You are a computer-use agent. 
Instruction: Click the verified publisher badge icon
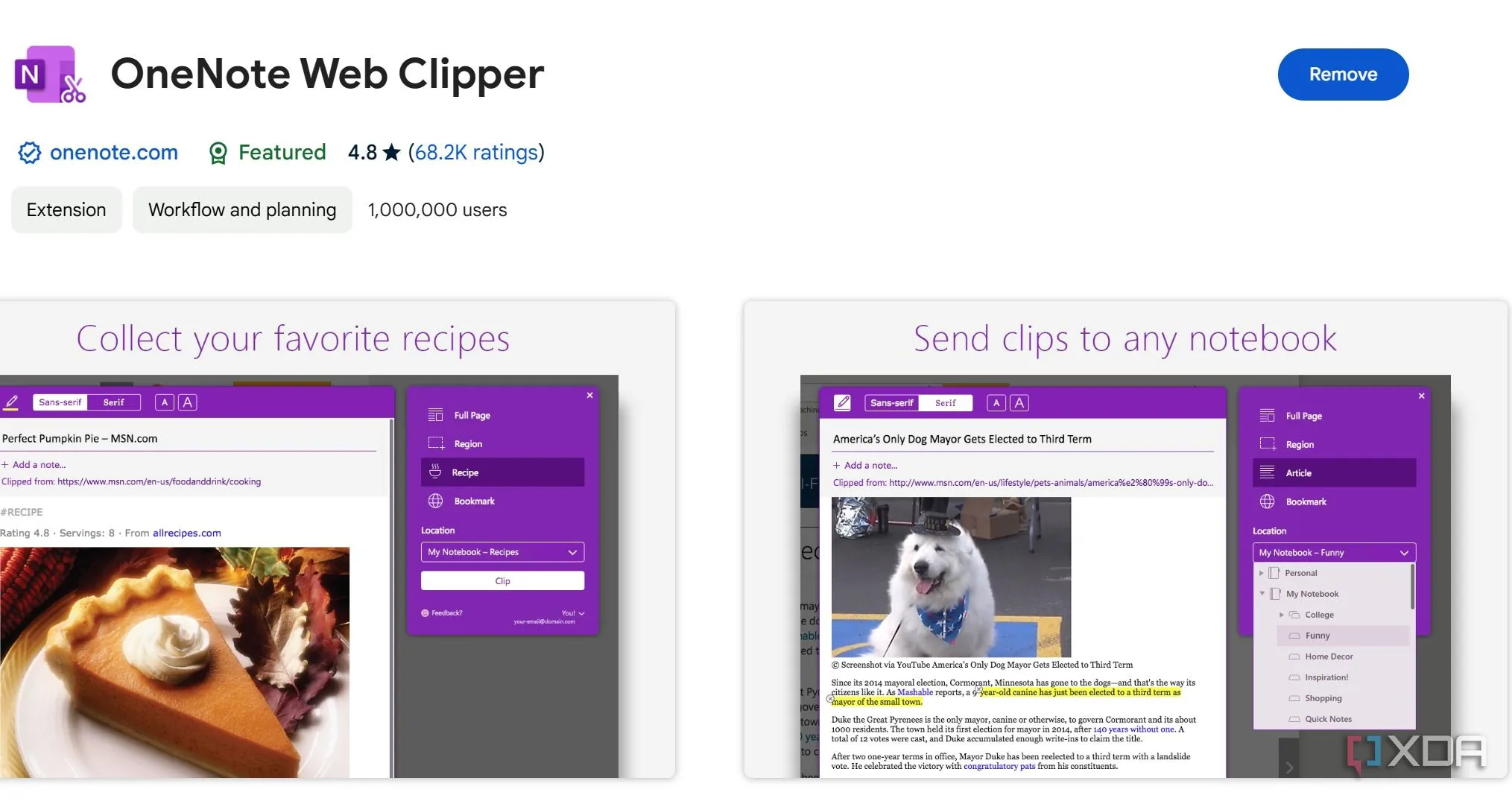pos(29,153)
